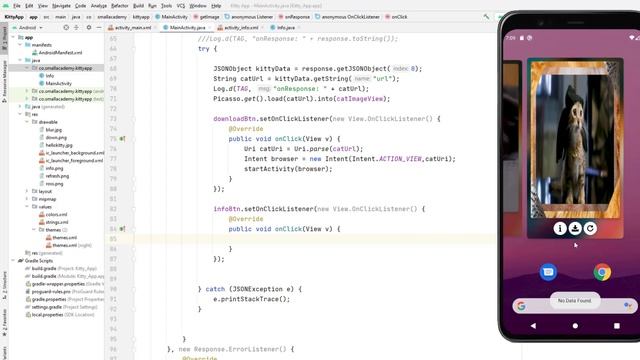Select AndroidManifest.xml in project tree
The image size is (640, 360).
[57, 53]
